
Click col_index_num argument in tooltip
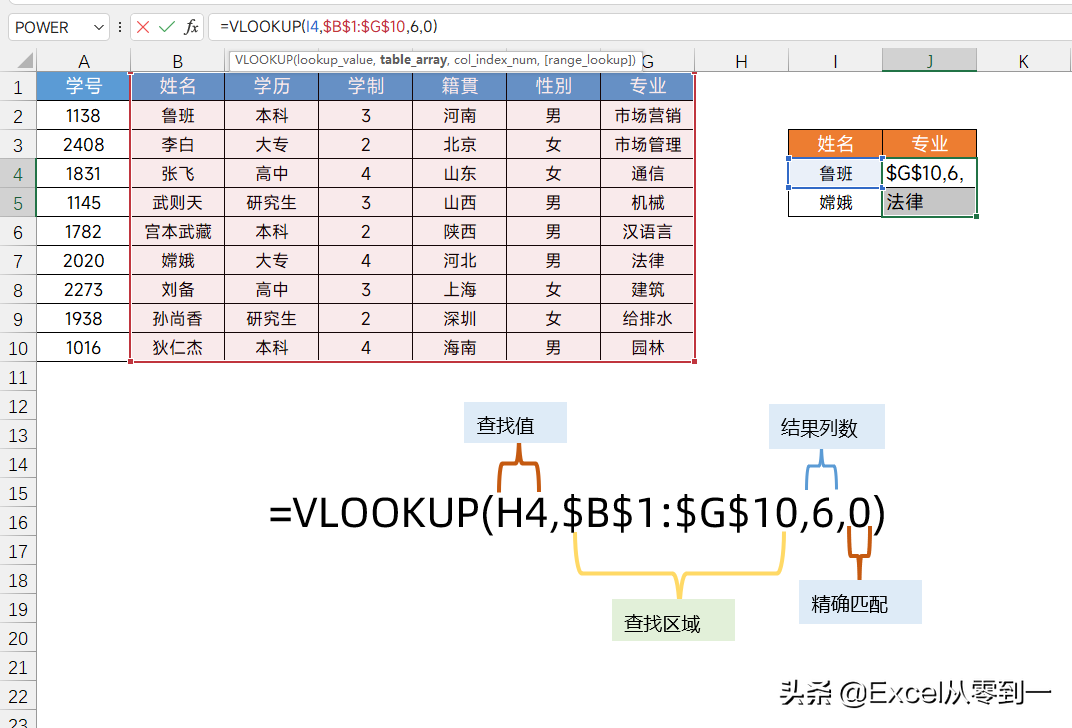(496, 60)
